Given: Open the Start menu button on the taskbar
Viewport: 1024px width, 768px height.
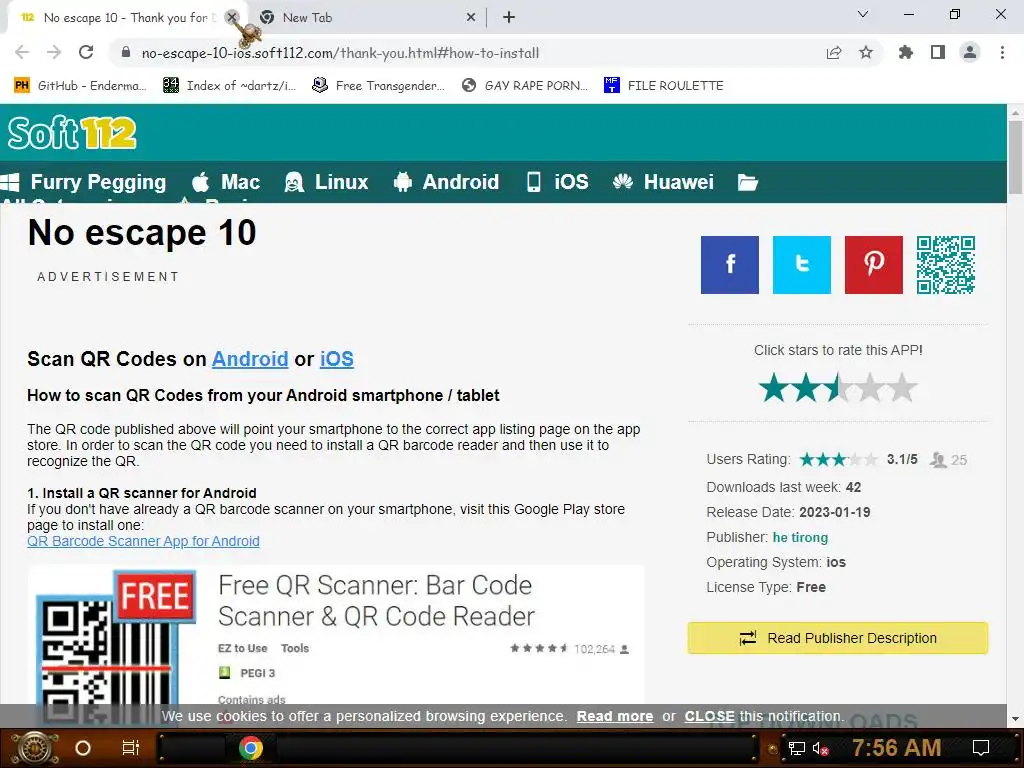Looking at the screenshot, I should click(35, 748).
